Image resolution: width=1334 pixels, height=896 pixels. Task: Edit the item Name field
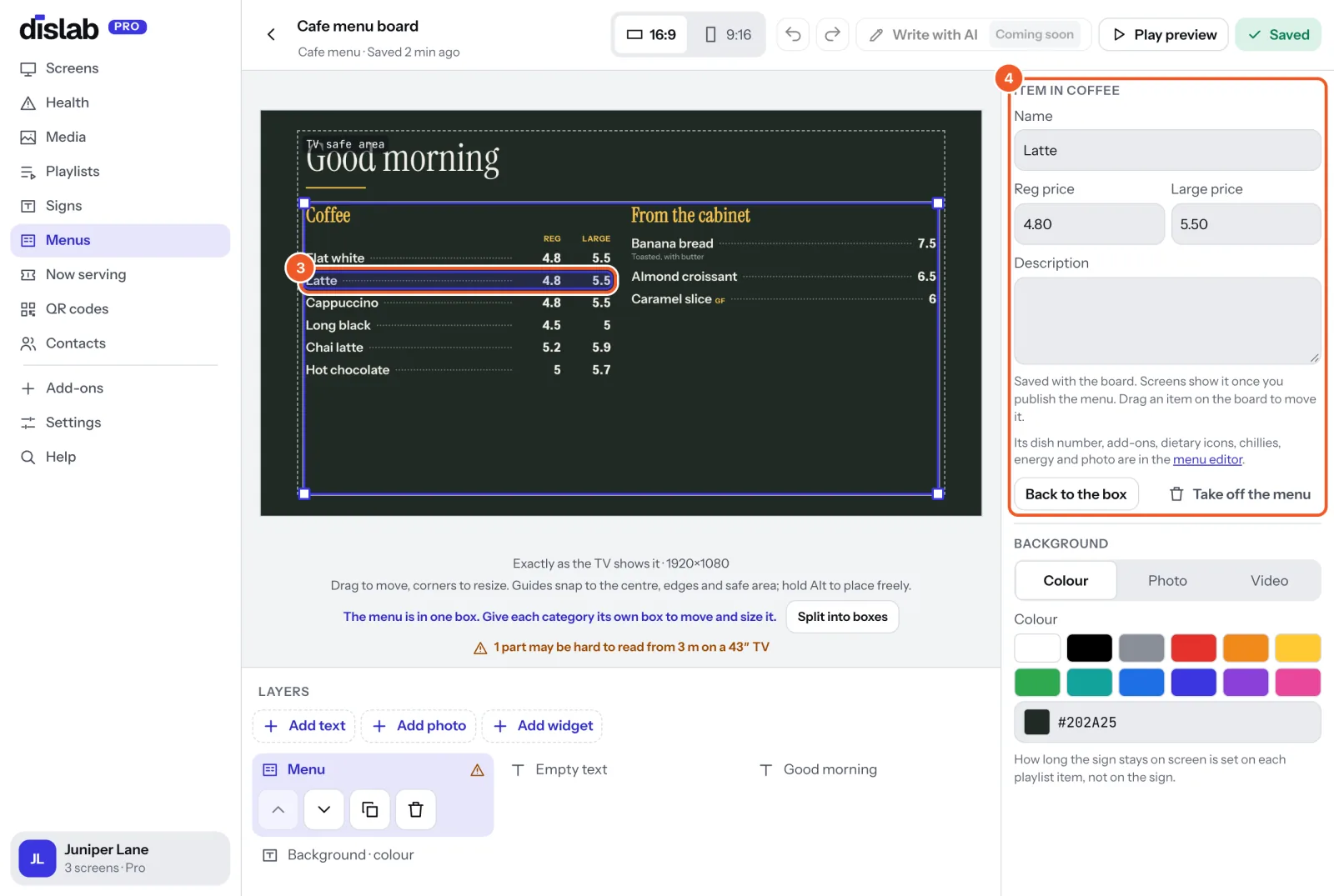click(1167, 151)
